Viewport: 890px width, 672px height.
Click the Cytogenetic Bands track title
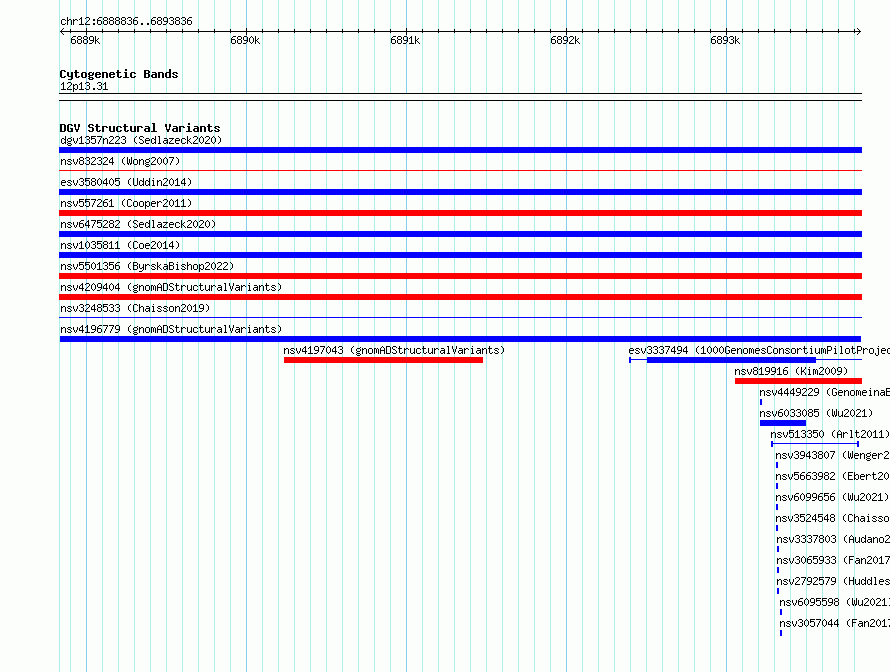coord(119,74)
